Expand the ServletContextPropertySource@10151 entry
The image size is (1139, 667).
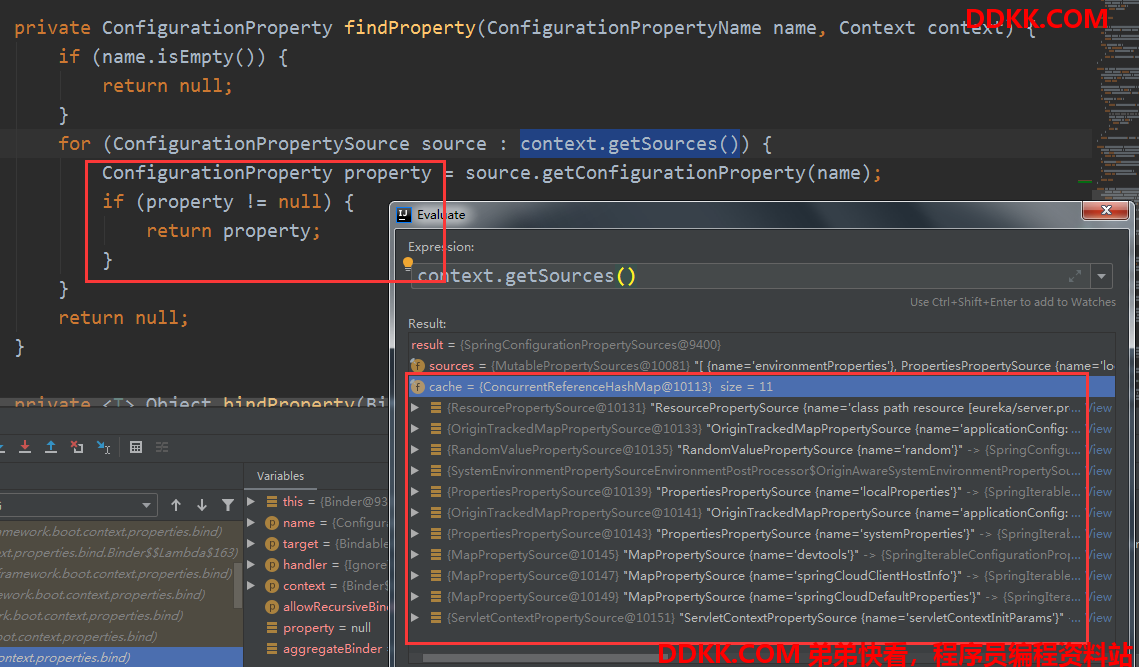click(416, 618)
